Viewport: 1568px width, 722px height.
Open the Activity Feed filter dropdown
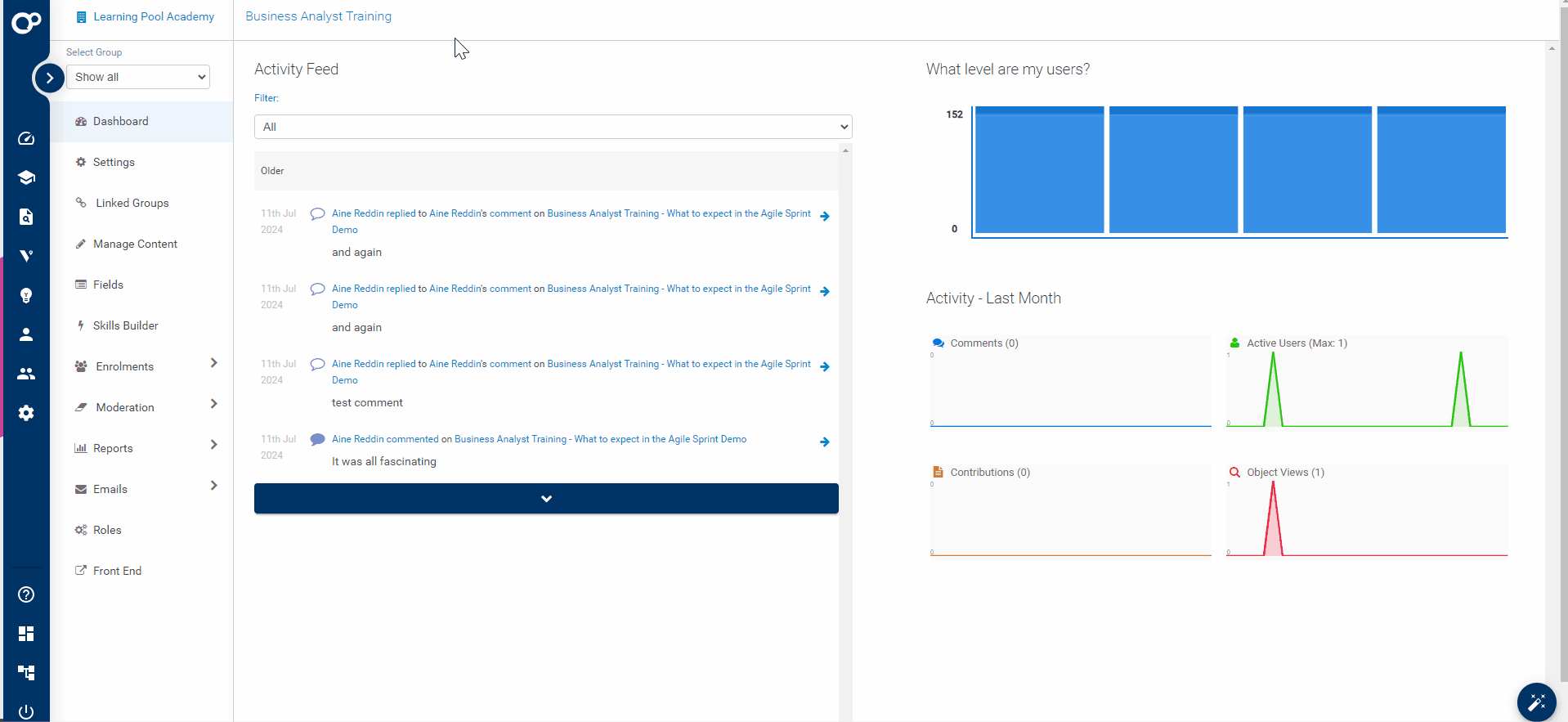553,127
